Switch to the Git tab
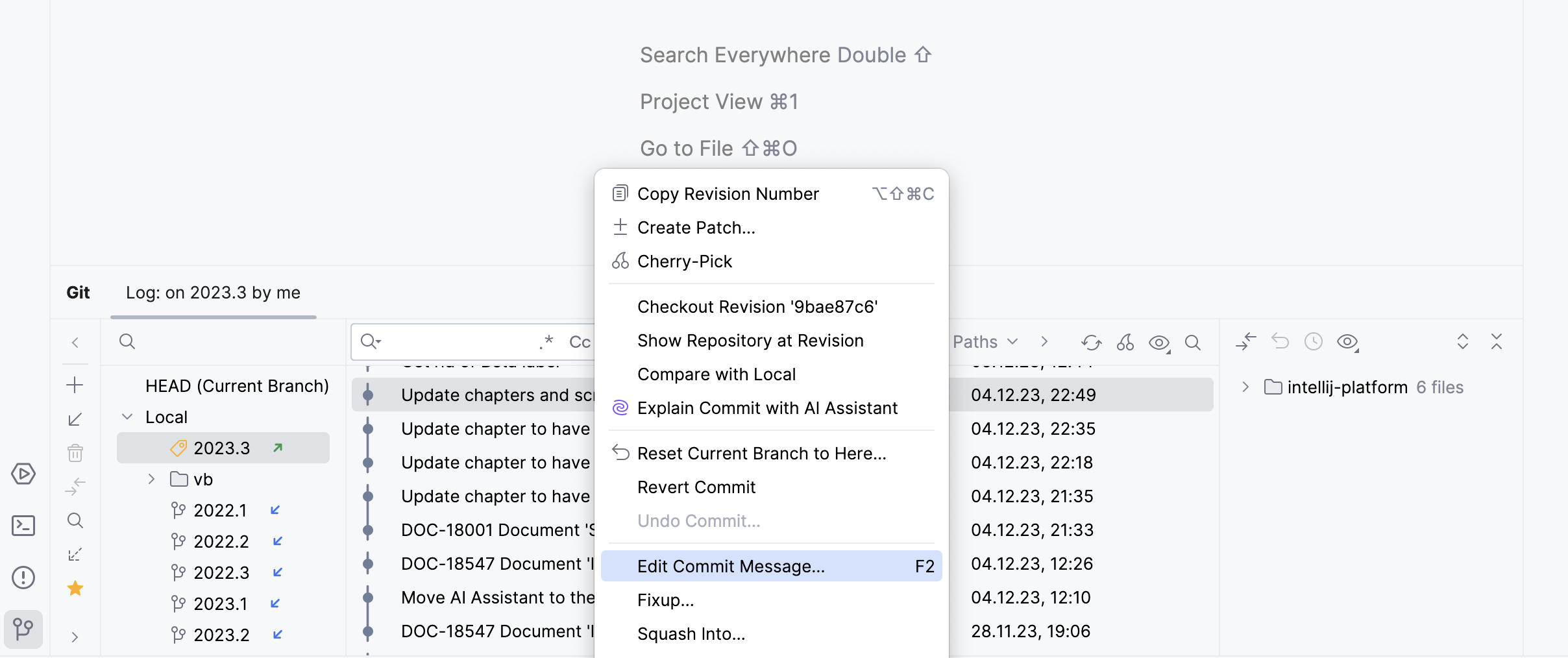The width and height of the screenshot is (1568, 658). (x=79, y=292)
